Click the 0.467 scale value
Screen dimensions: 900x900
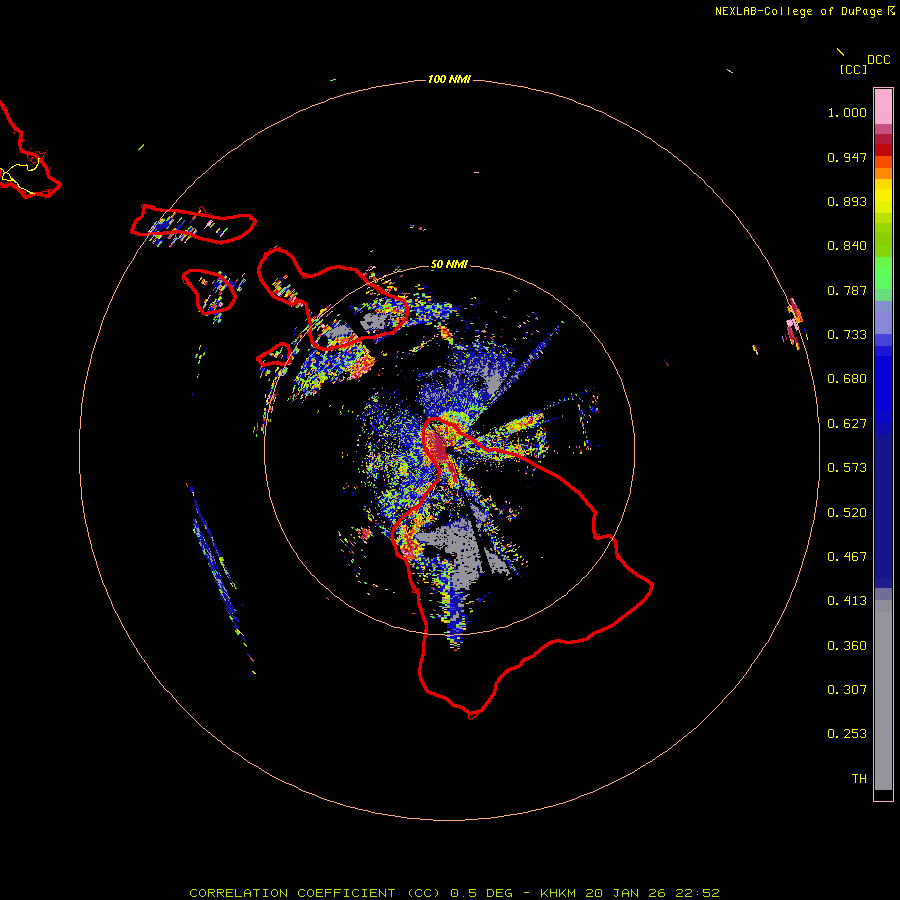click(x=847, y=557)
